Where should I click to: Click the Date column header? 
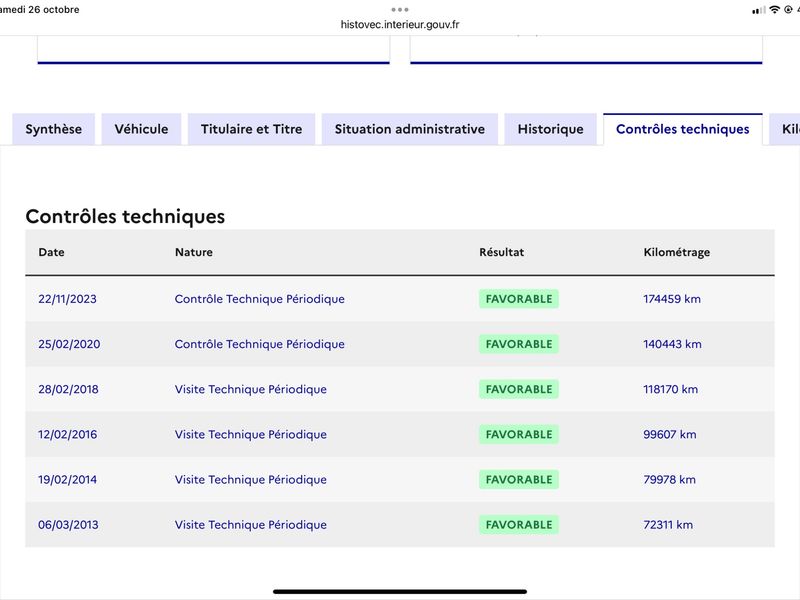tap(52, 252)
